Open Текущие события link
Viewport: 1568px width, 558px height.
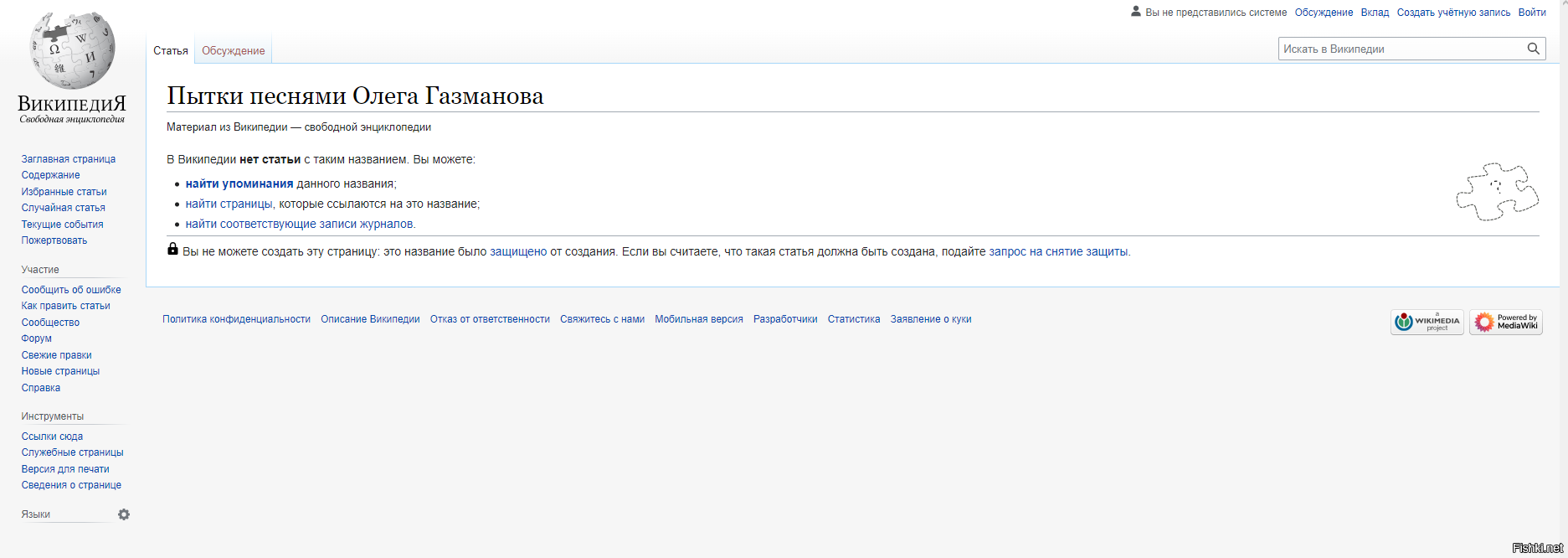[63, 225]
